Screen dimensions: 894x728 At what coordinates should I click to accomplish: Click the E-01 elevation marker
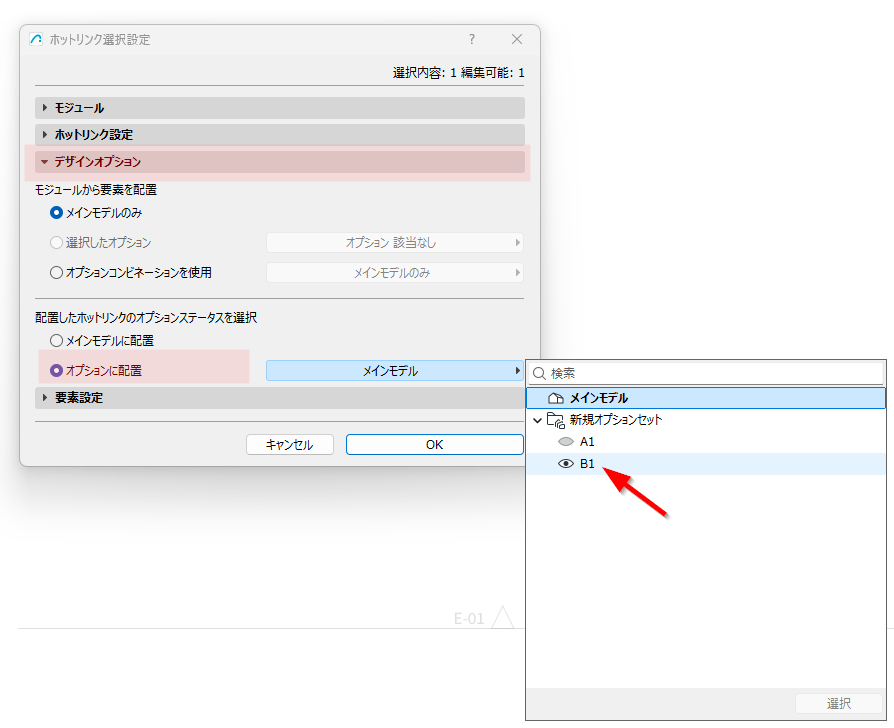coord(483,618)
